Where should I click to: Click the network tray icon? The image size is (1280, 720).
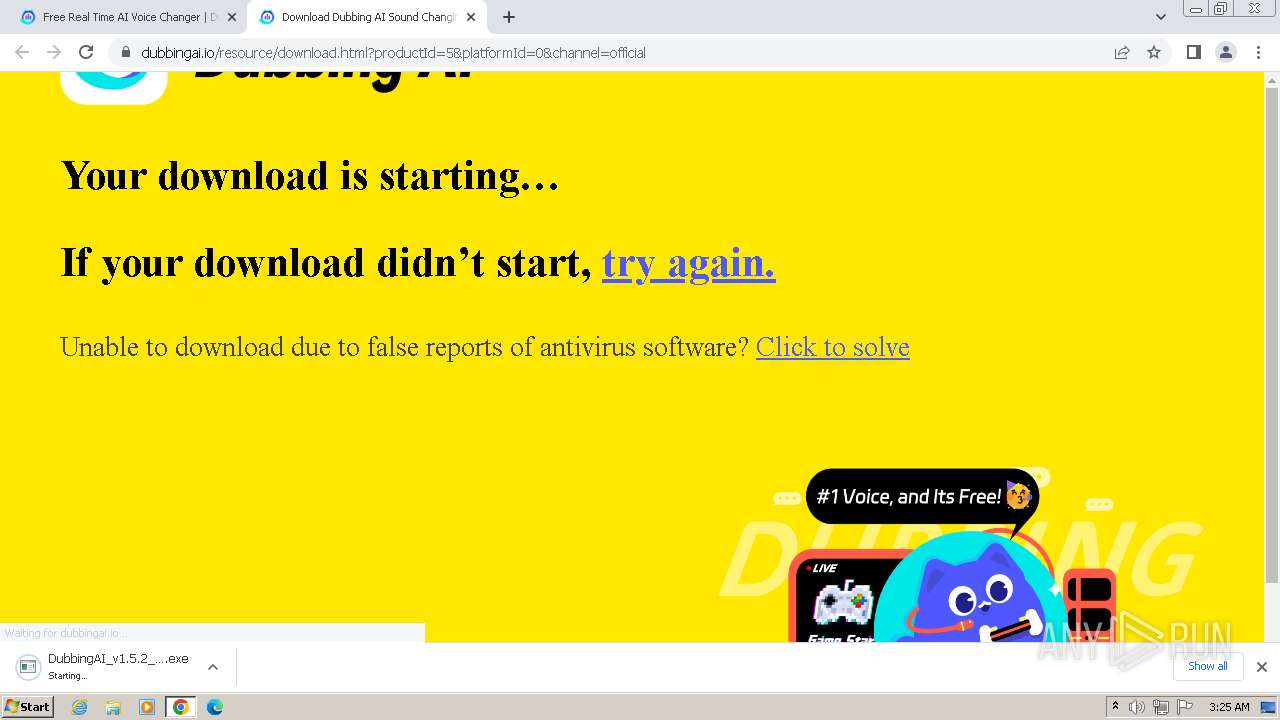pyautogui.click(x=1161, y=707)
